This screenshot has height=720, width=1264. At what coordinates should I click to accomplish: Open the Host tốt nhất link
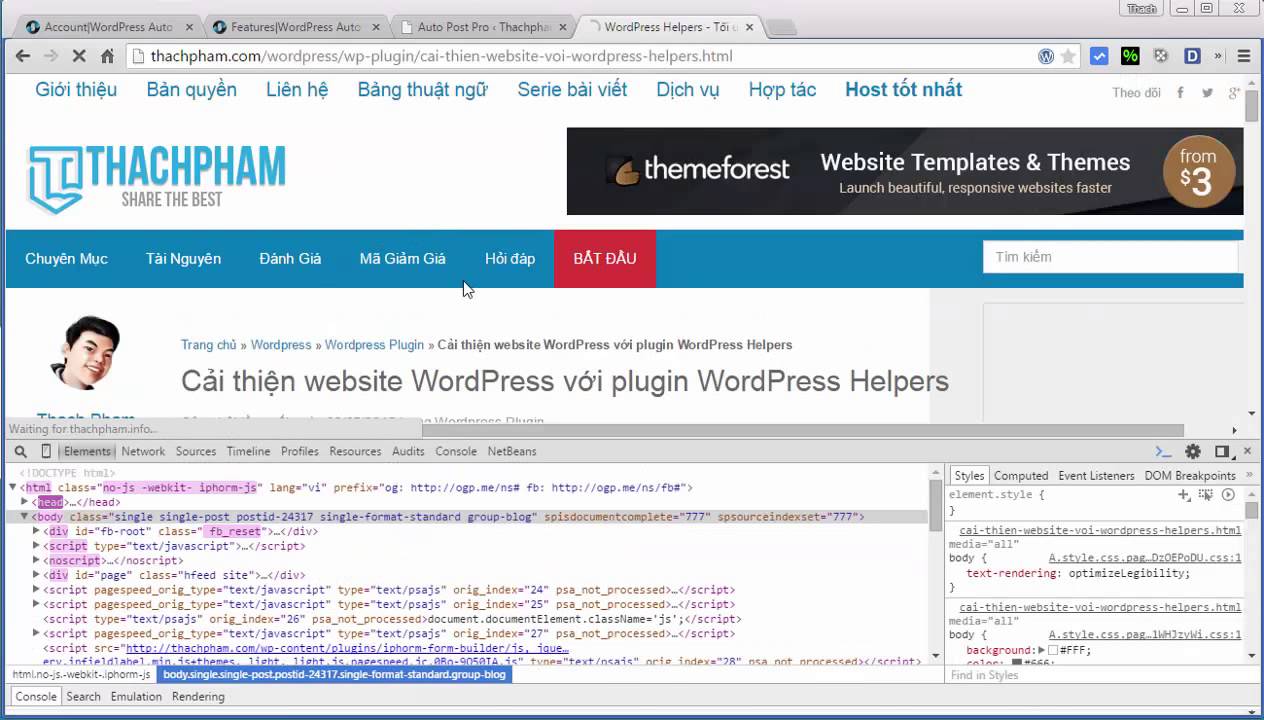pyautogui.click(x=903, y=90)
